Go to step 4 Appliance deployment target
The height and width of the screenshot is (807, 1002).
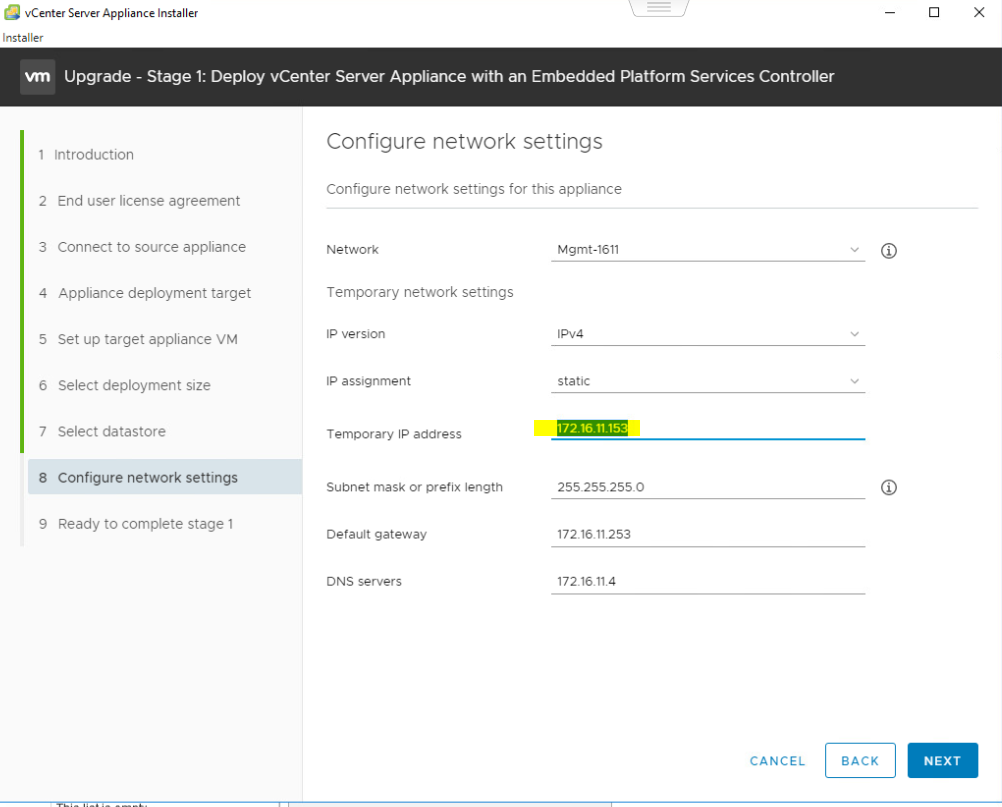pyautogui.click(x=144, y=293)
